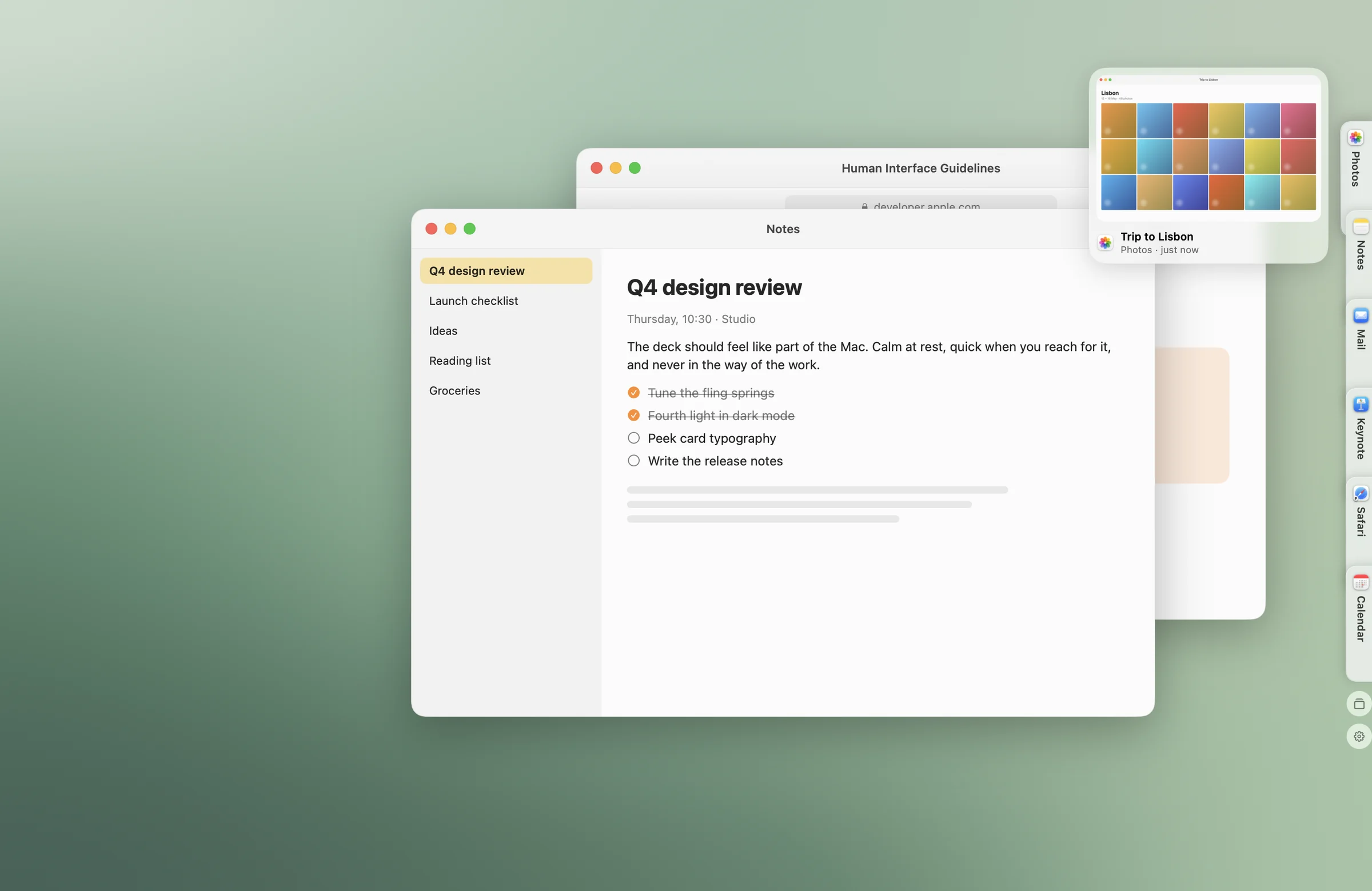Select the Keynote tab in the deck

point(1359,432)
